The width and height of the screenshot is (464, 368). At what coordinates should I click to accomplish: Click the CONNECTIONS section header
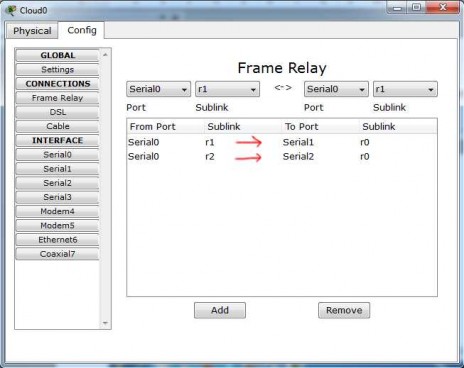point(57,84)
